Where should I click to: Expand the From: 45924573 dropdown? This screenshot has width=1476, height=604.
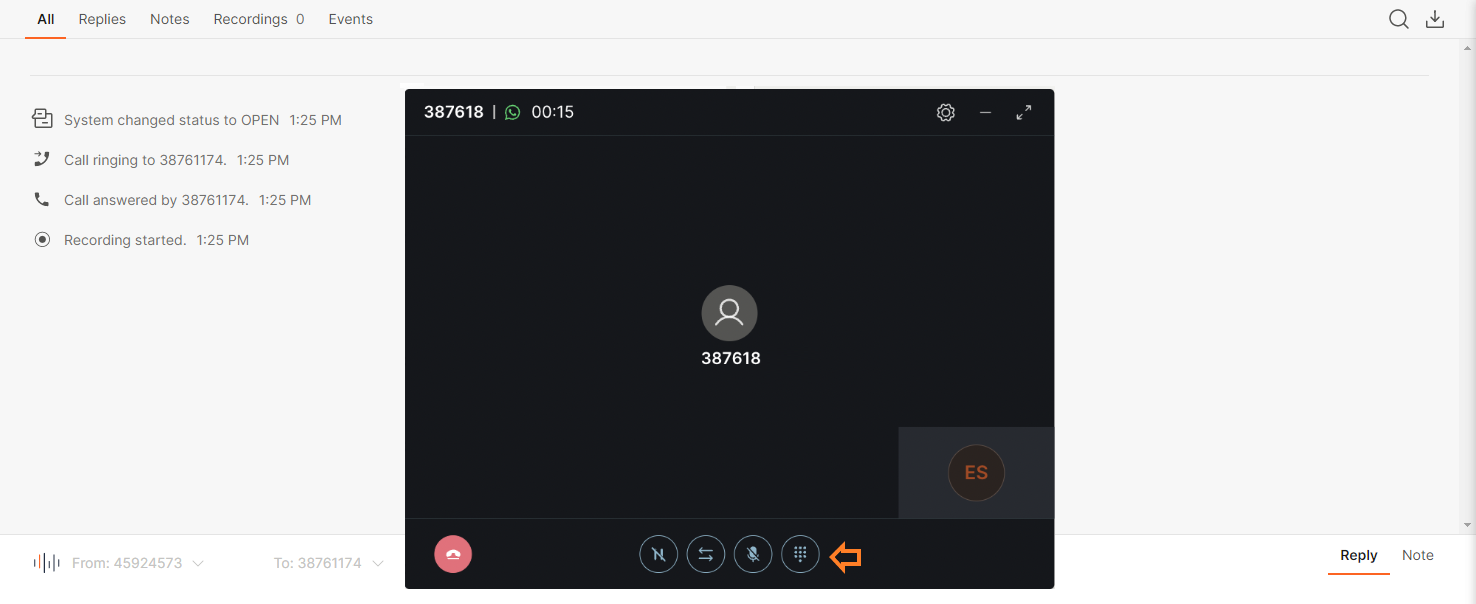138,563
